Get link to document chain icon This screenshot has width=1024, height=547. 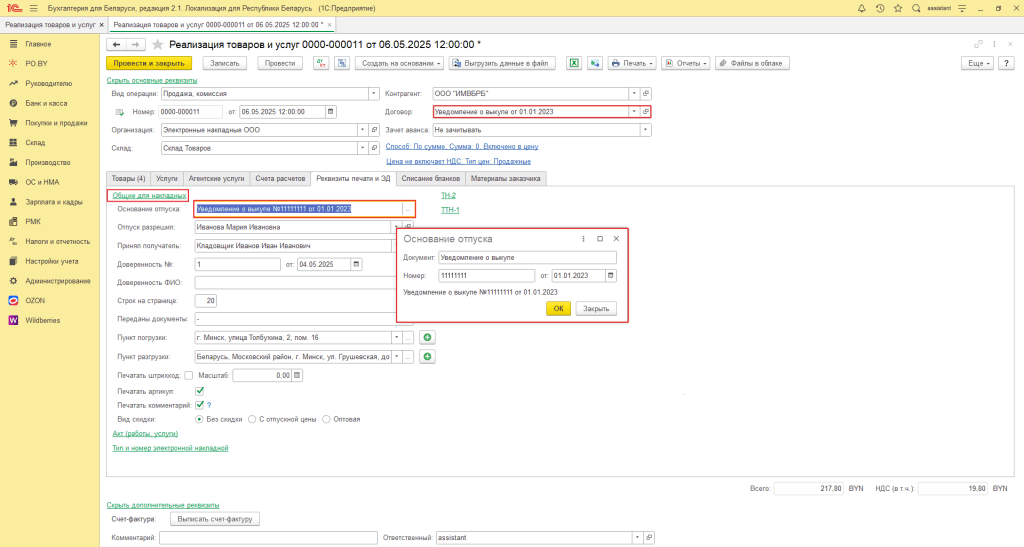click(x=978, y=44)
